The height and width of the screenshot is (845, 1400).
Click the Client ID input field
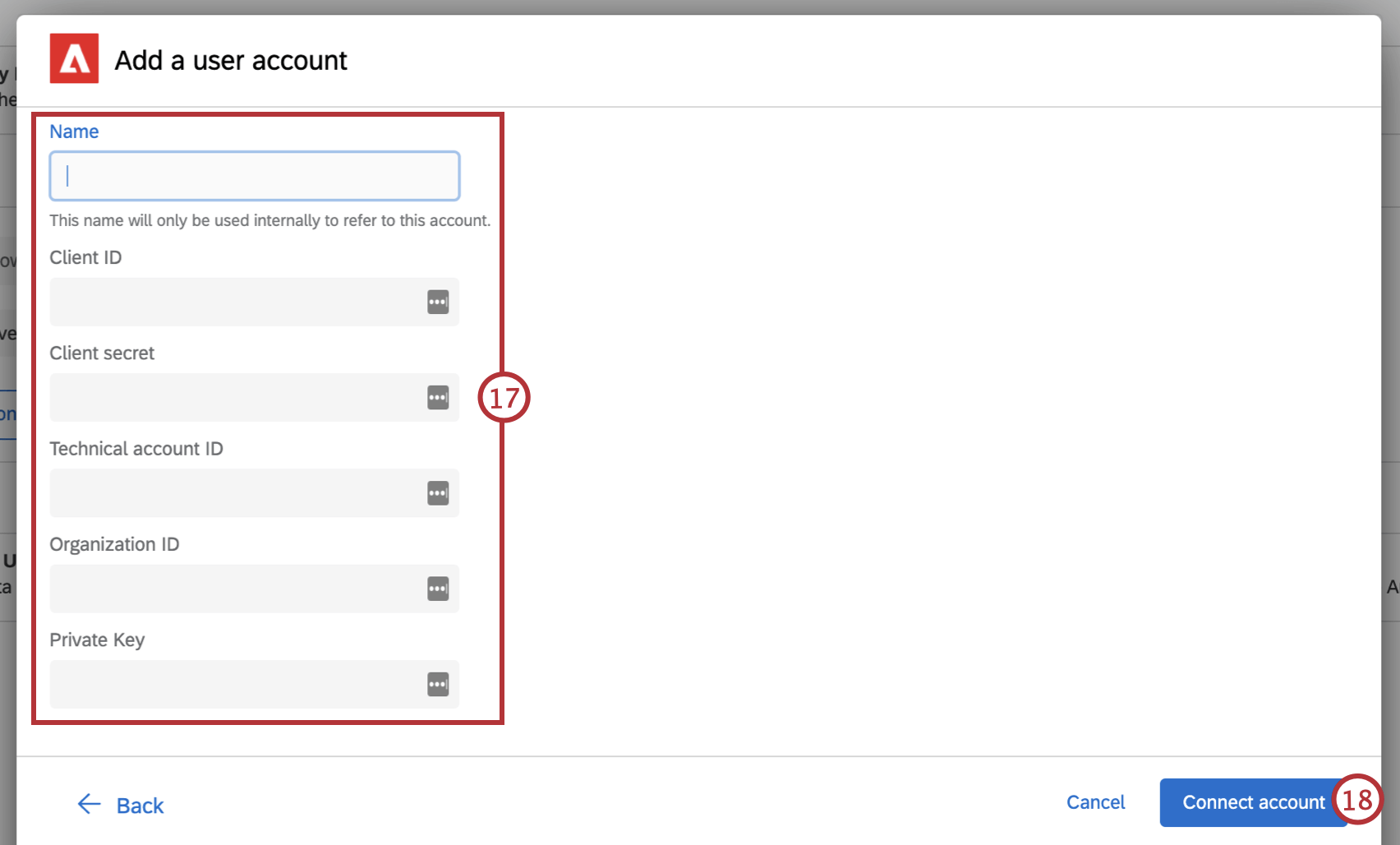tap(230, 302)
